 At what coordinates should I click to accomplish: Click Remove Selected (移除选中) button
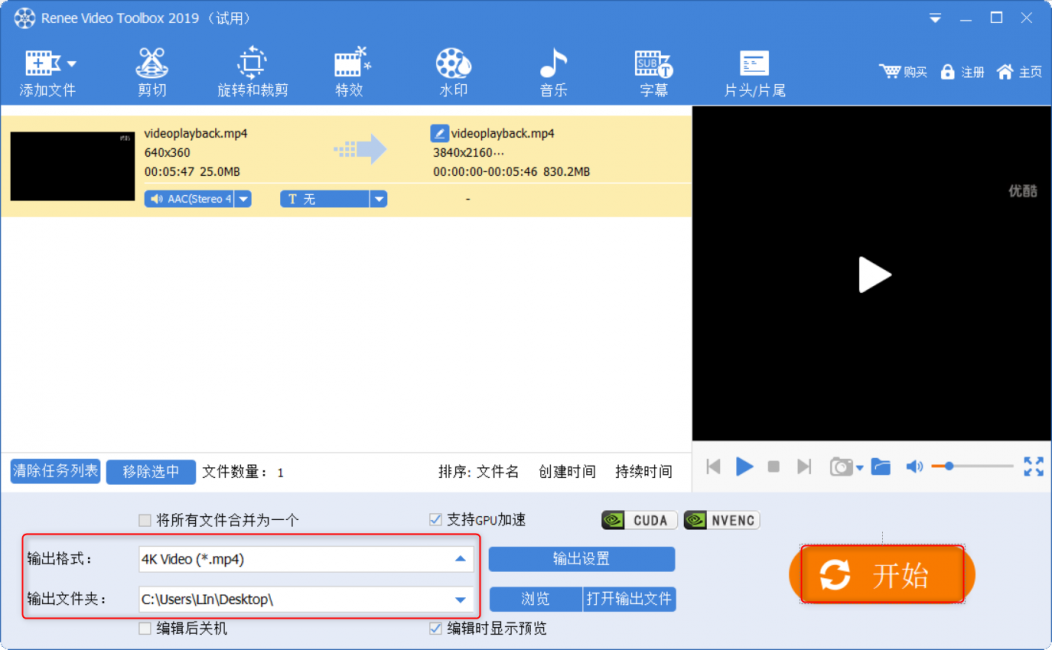tap(151, 472)
